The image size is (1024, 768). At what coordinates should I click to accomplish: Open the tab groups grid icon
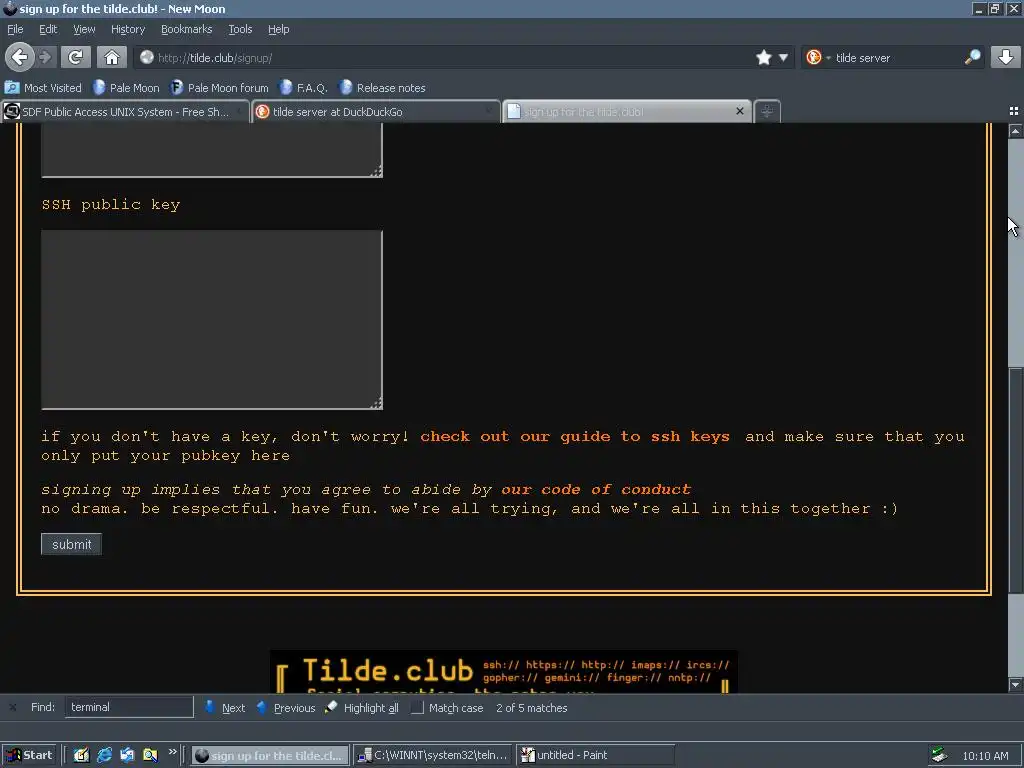pos(1014,112)
